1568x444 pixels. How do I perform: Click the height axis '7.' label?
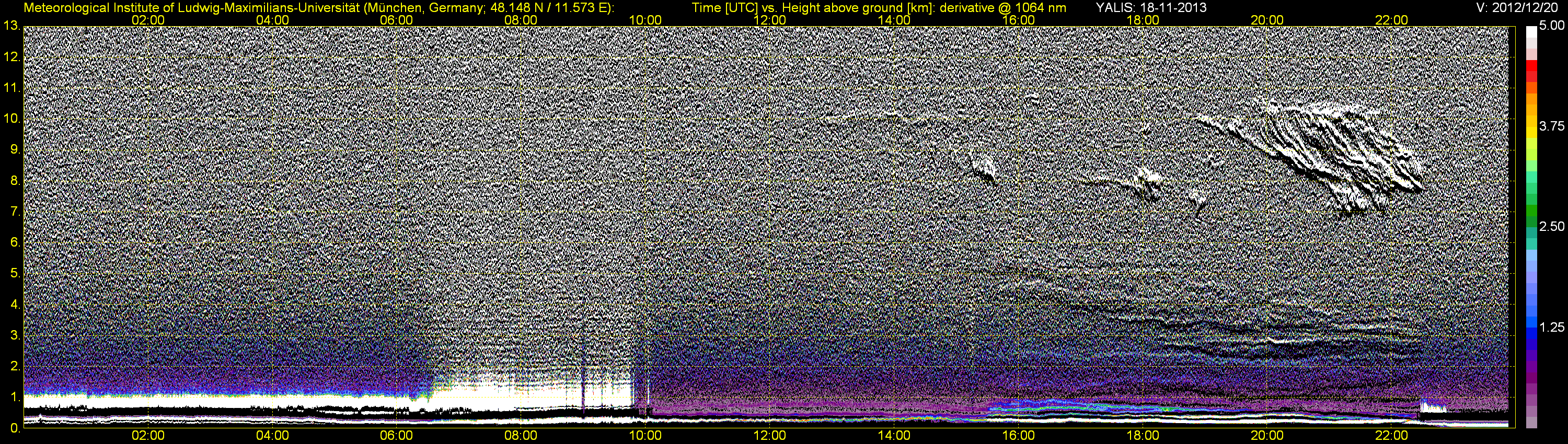pyautogui.click(x=15, y=212)
